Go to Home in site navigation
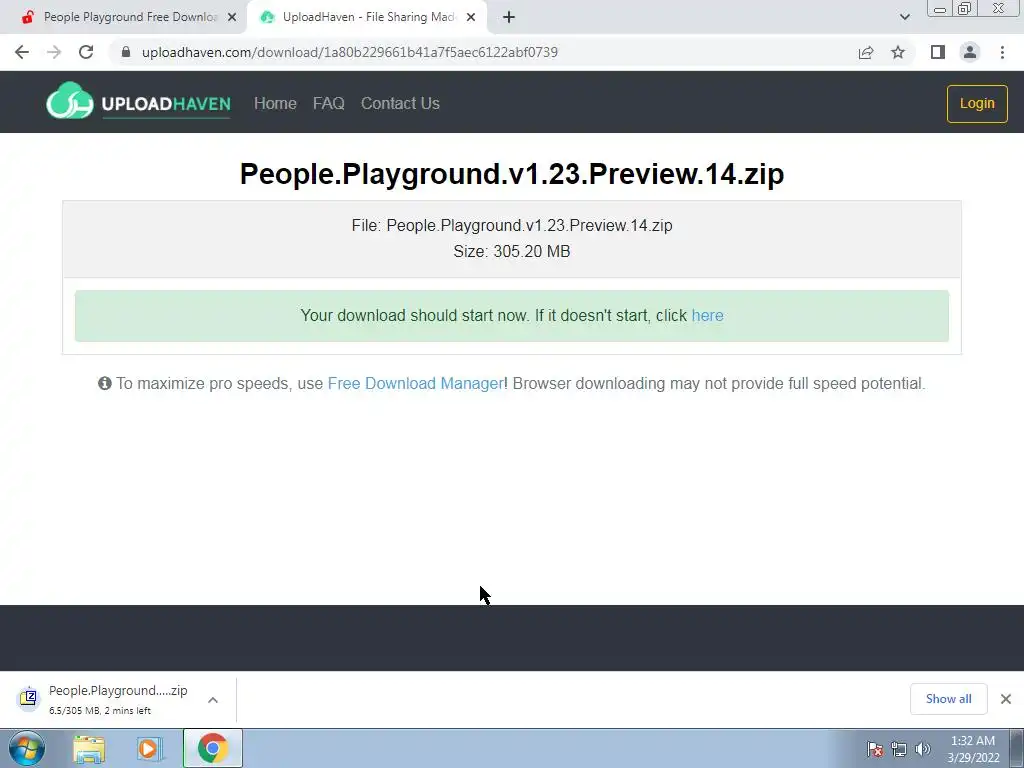This screenshot has height=768, width=1024. coord(275,103)
